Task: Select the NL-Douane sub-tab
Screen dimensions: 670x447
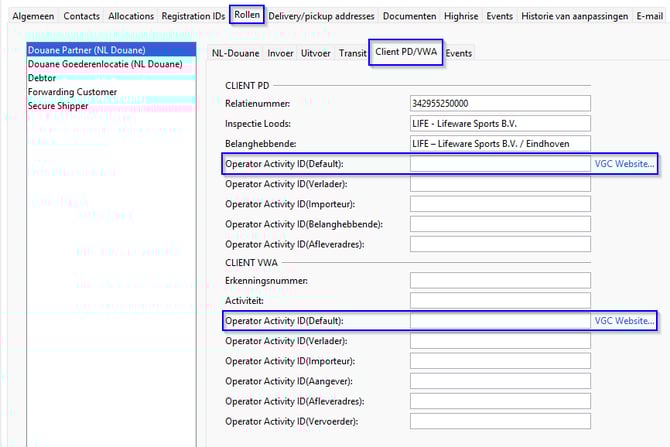Action: [x=236, y=53]
